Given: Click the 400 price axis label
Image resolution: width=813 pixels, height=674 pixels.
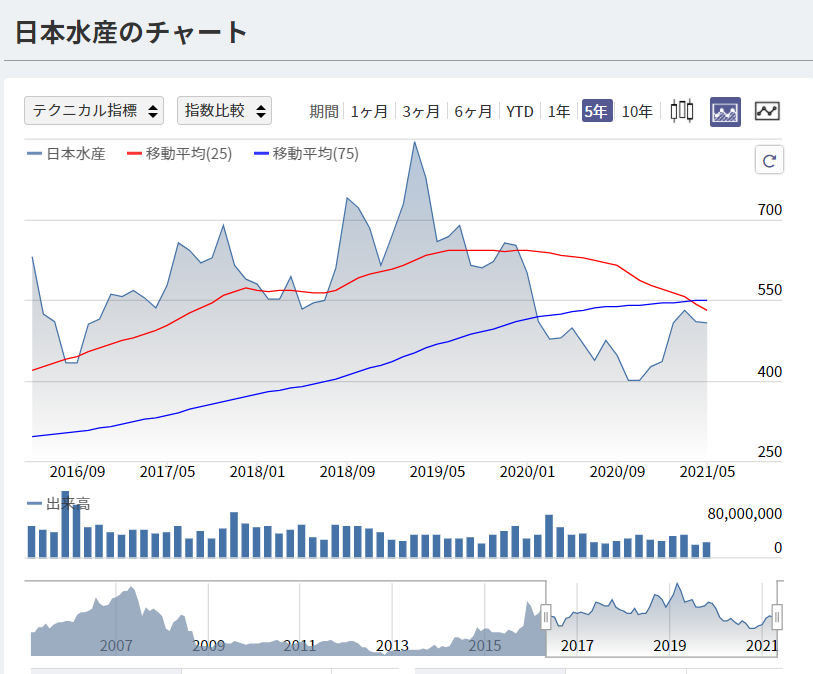Looking at the screenshot, I should coord(769,372).
